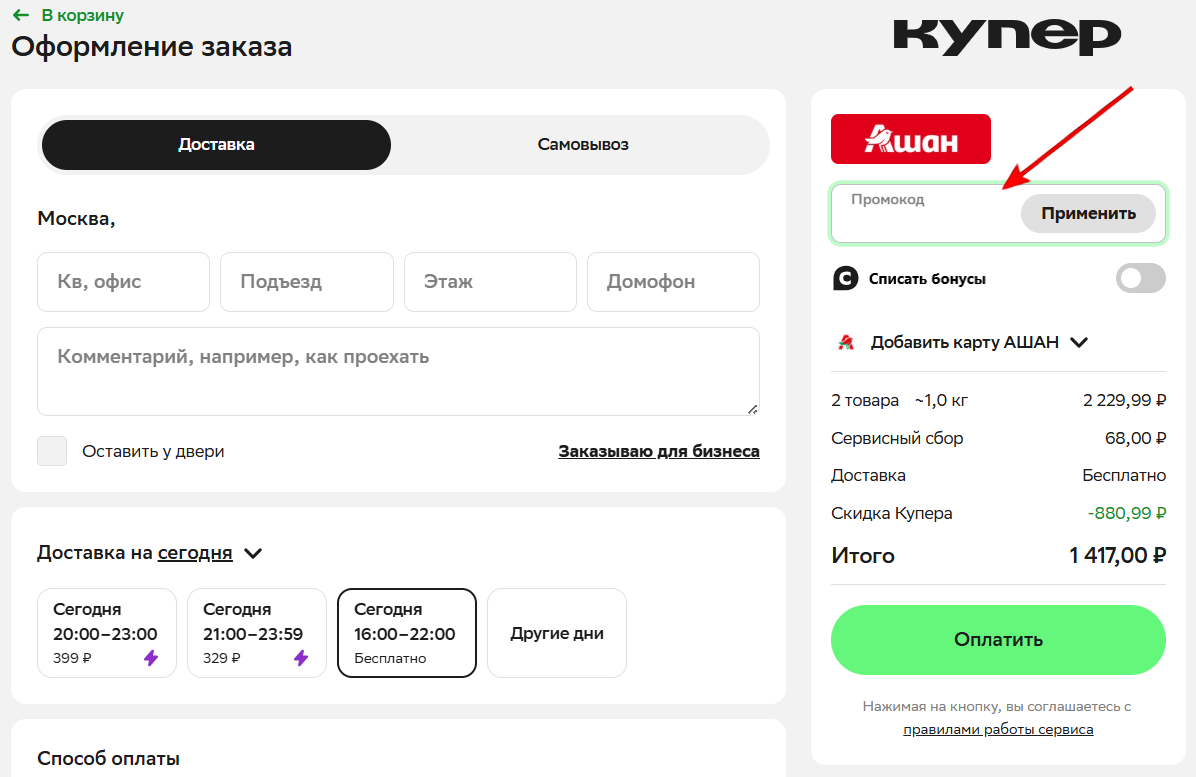
Task: Click the back arrow to cart
Action: coord(21,16)
